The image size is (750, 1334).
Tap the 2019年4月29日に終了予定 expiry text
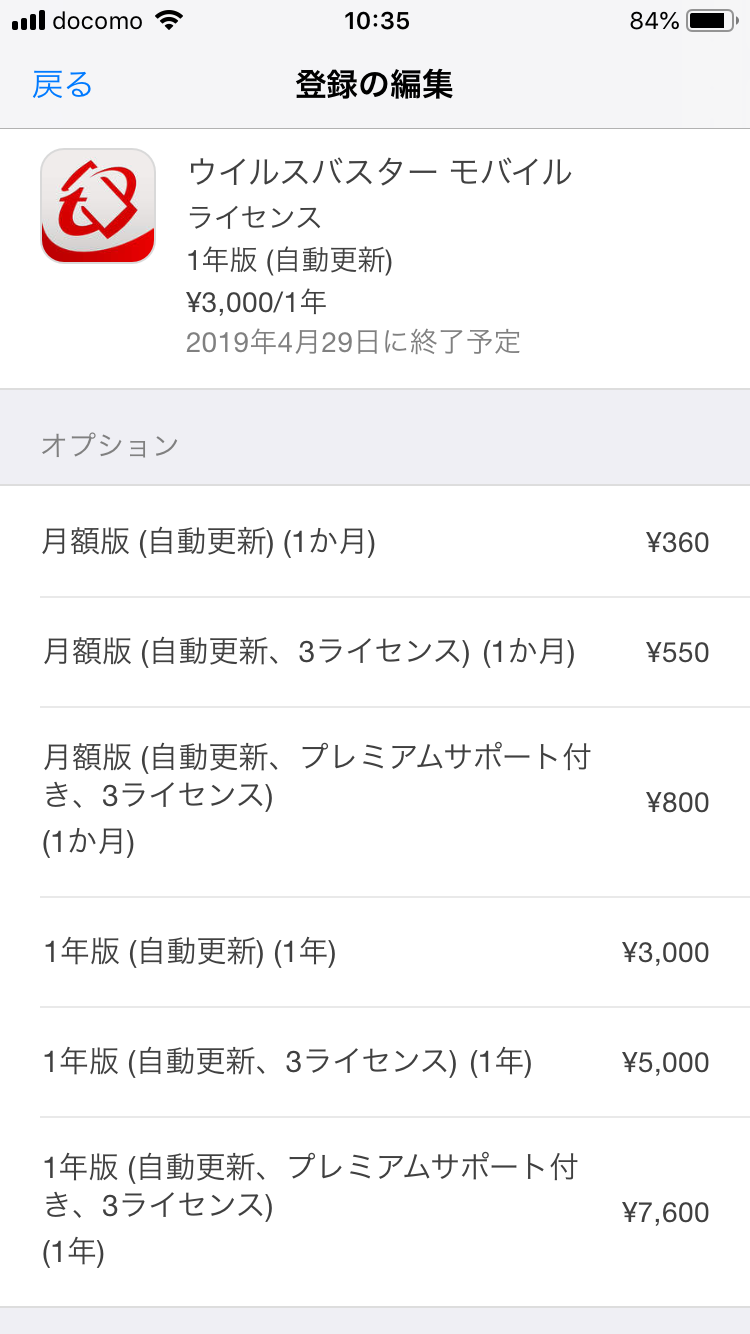pos(353,342)
